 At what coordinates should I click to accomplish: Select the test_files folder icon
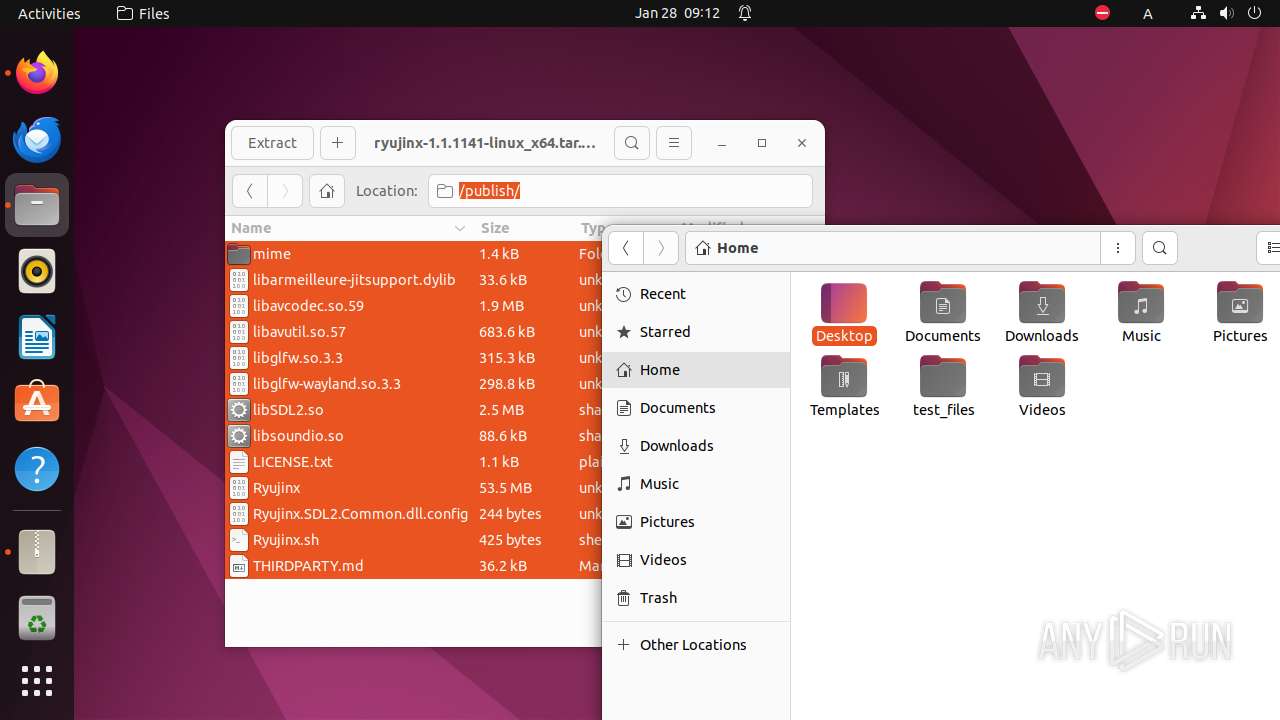[943, 387]
